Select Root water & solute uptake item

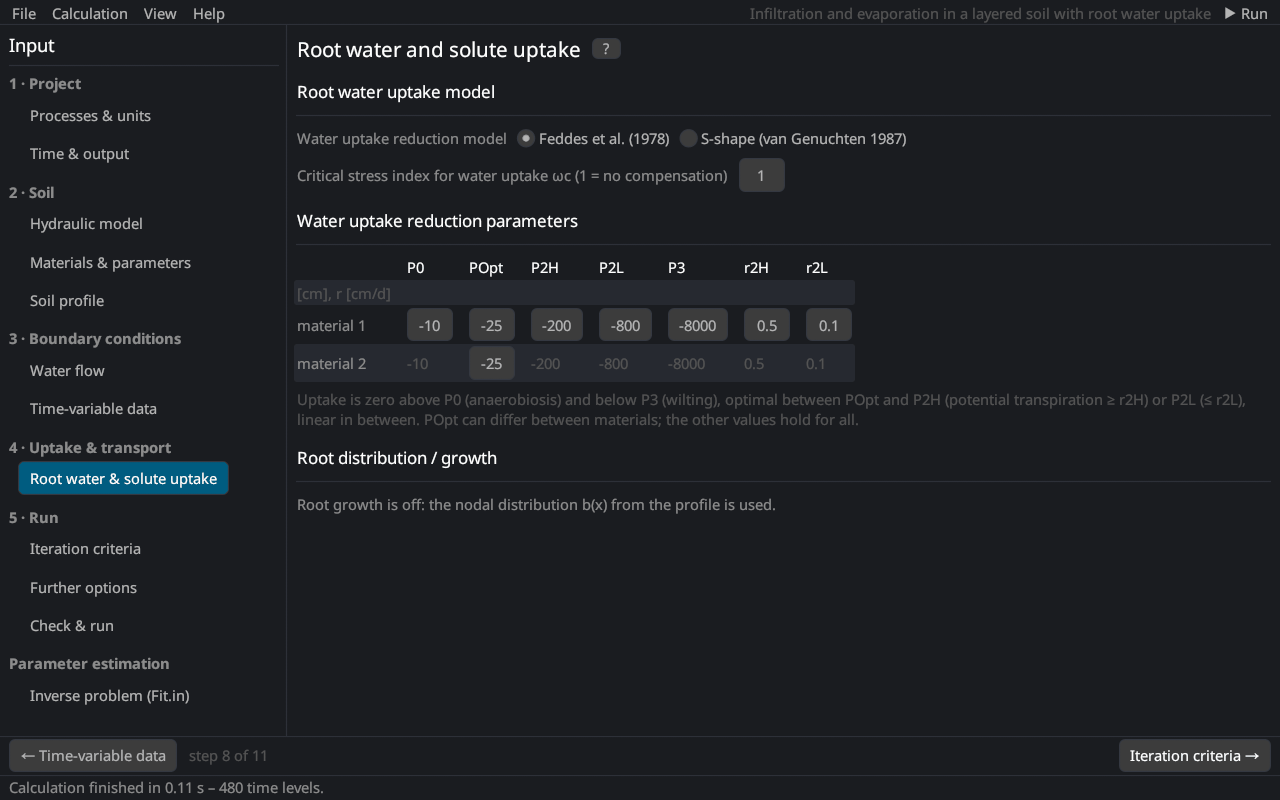point(123,479)
